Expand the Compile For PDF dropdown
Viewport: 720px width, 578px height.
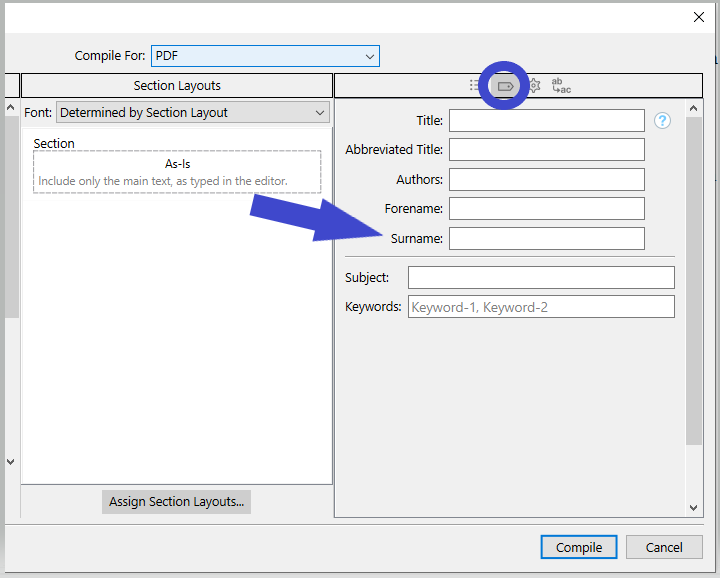coord(265,56)
